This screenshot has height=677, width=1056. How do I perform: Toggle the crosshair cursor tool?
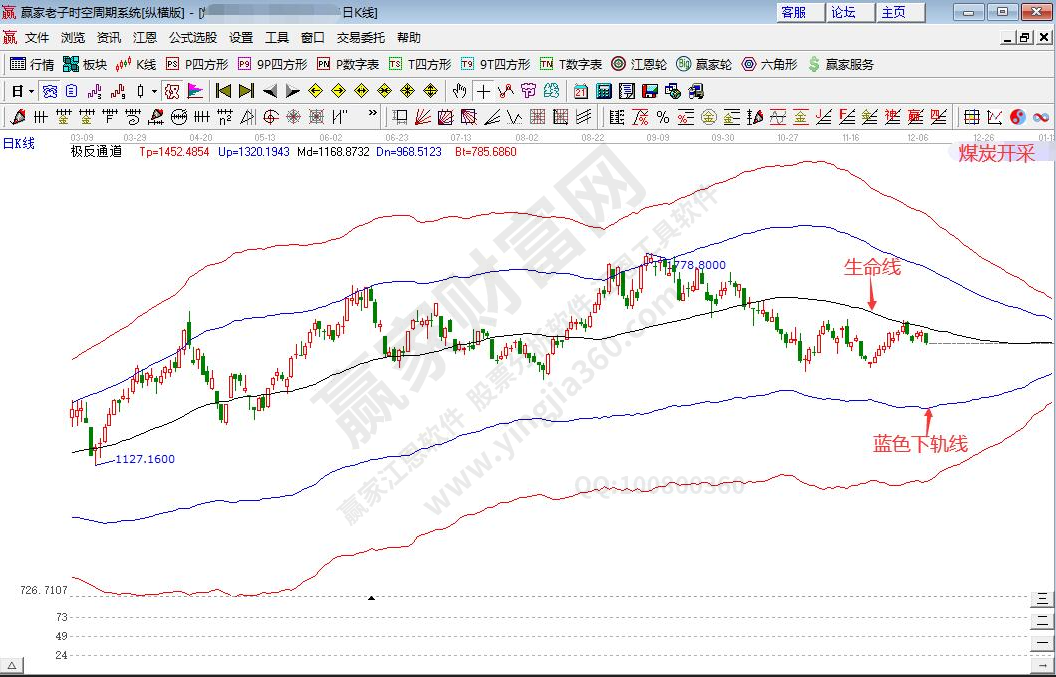483,91
